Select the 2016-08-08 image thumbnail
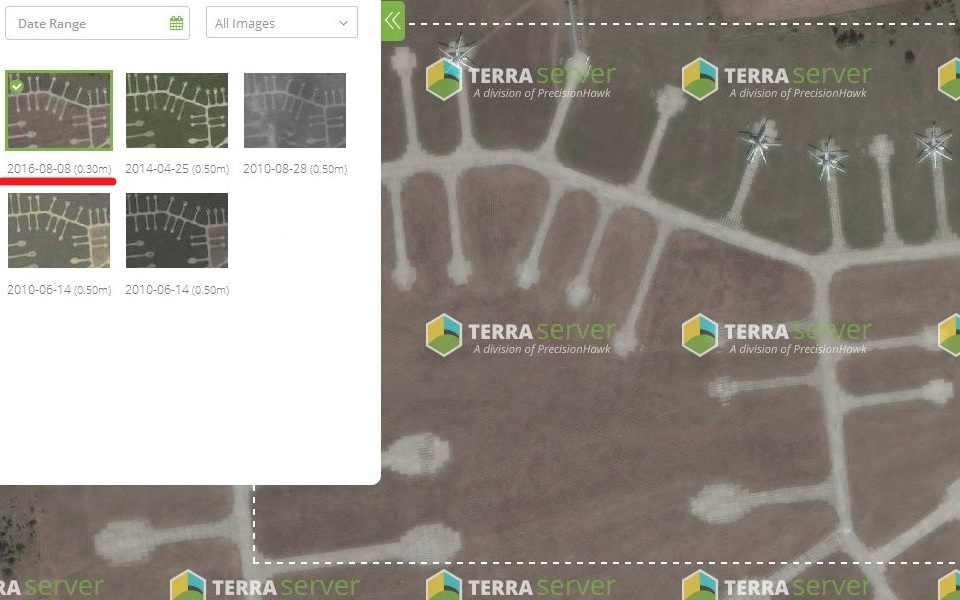The image size is (960, 600). click(x=59, y=110)
